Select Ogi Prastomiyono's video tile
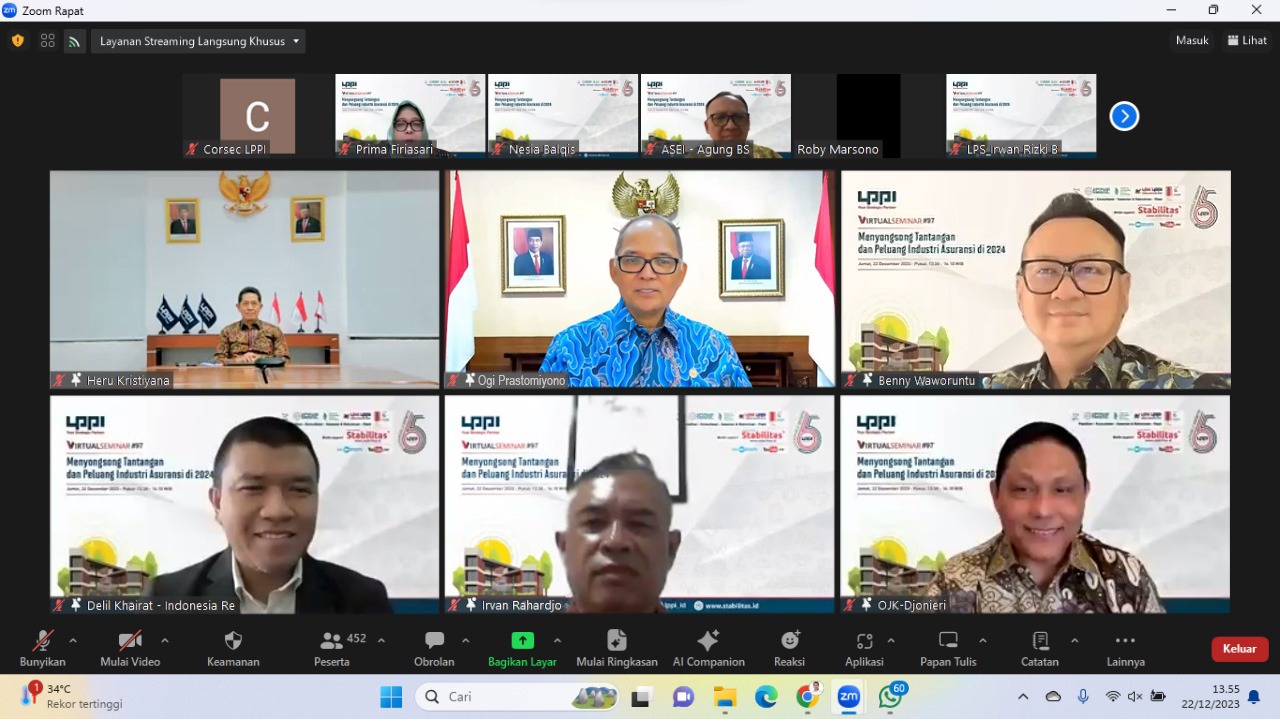The image size is (1280, 719). point(640,278)
